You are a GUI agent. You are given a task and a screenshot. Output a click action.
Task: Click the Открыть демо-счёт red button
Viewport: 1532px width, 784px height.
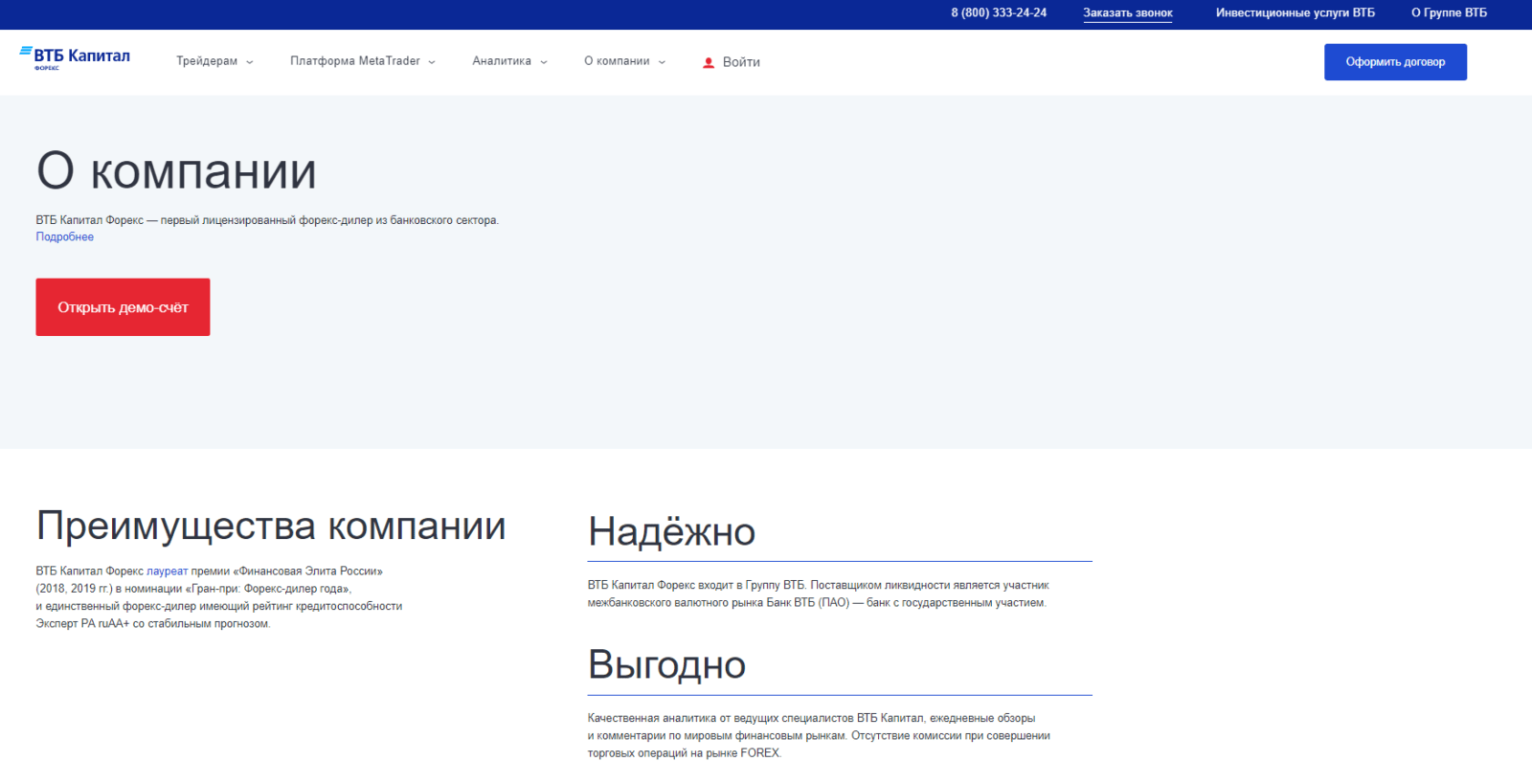click(123, 307)
